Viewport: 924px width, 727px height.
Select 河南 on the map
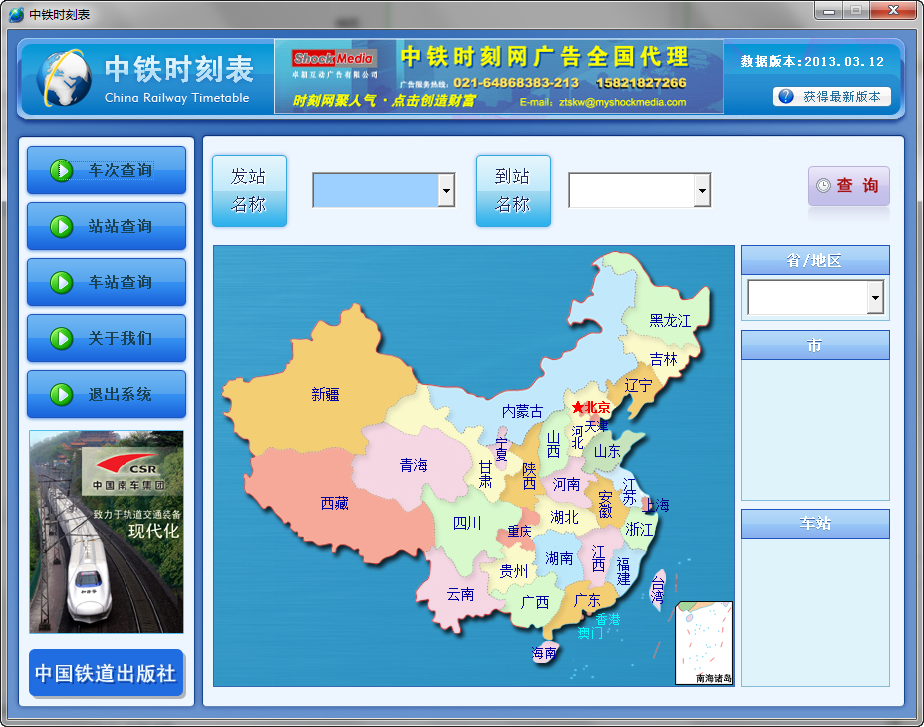566,484
